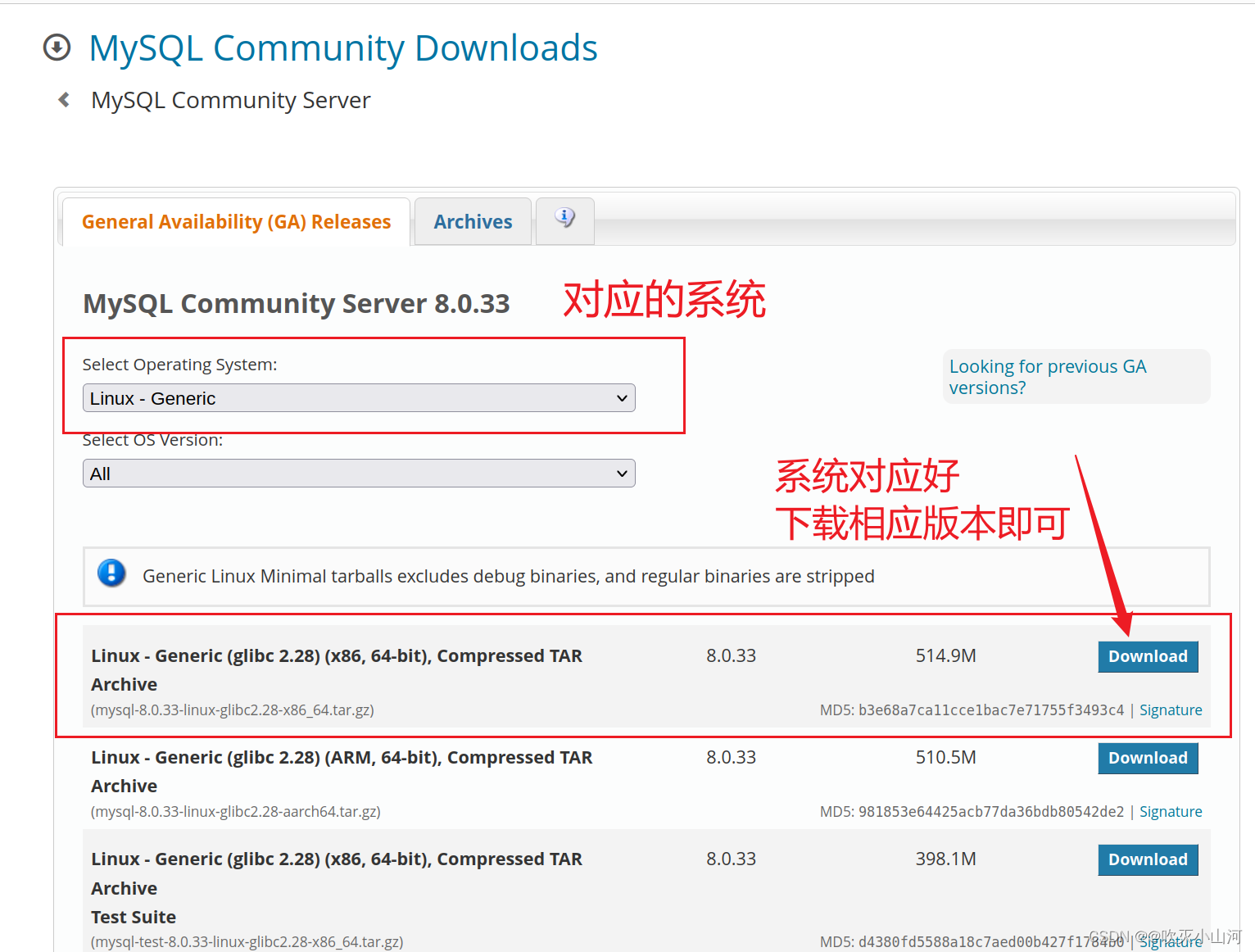This screenshot has width=1255, height=952.
Task: Switch to the Archives tab
Action: click(473, 221)
